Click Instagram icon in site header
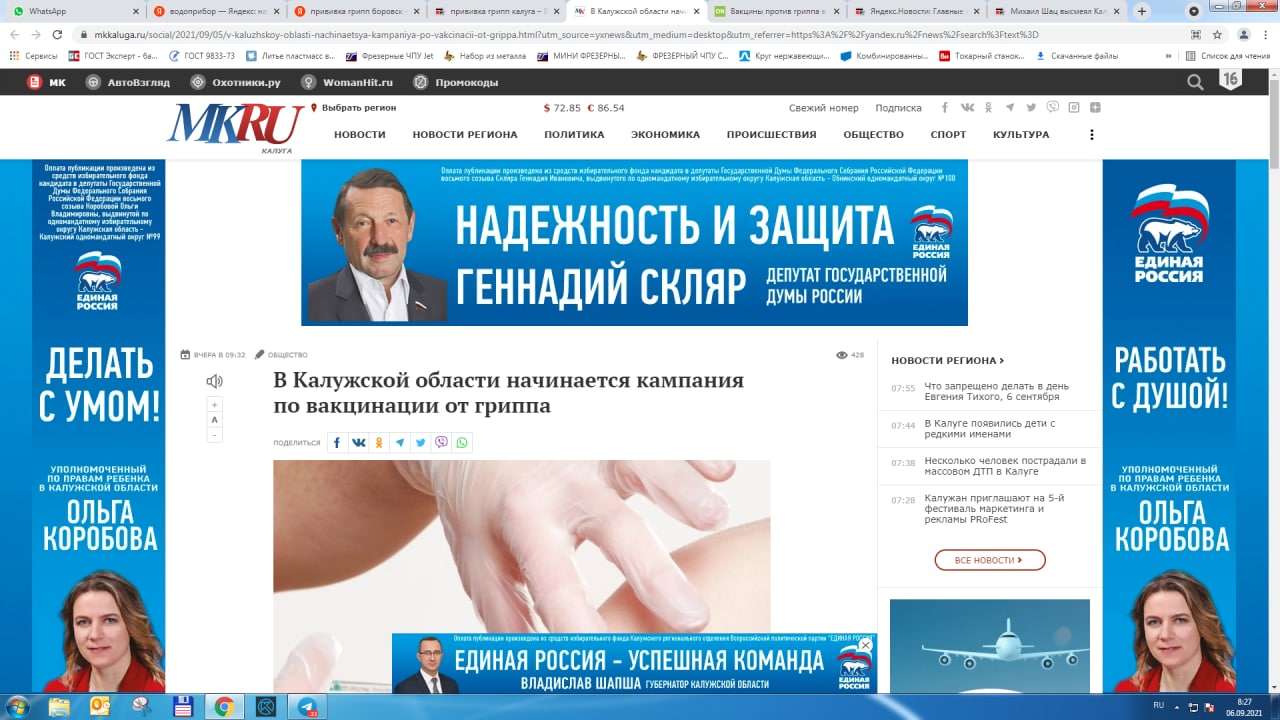This screenshot has width=1280, height=720. [x=1074, y=107]
